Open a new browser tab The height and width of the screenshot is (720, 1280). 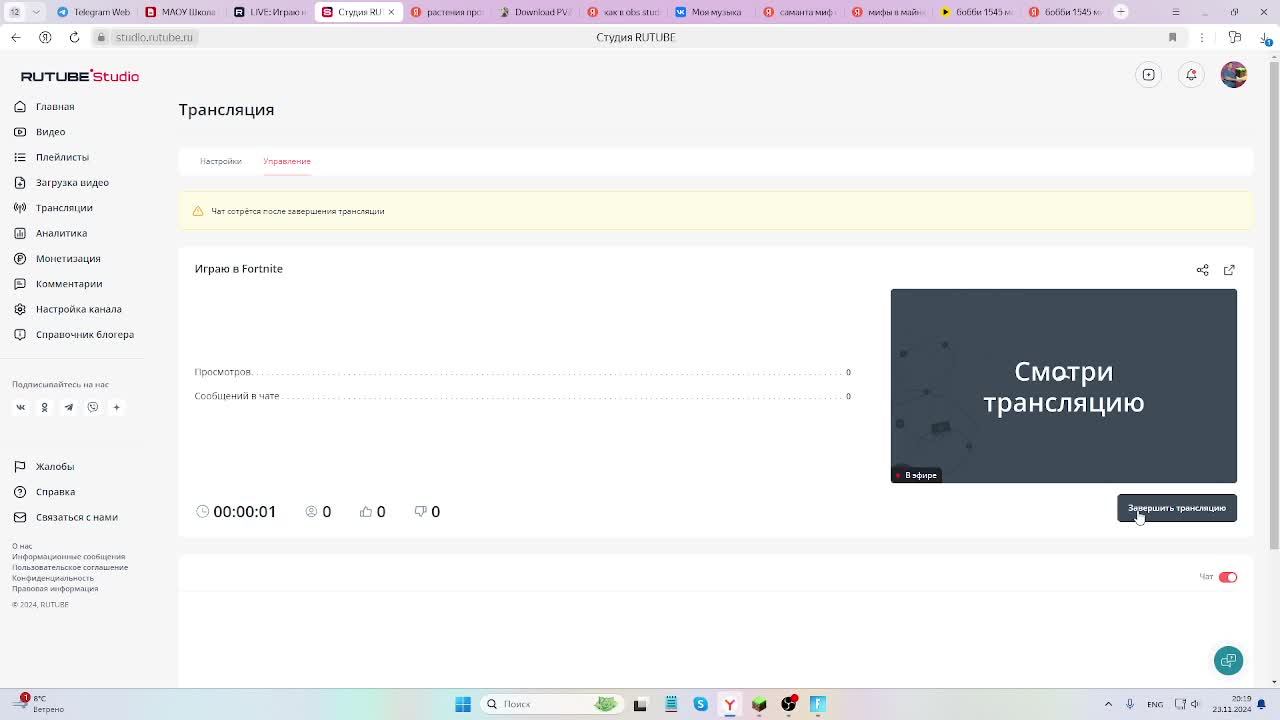pyautogui.click(x=1121, y=12)
